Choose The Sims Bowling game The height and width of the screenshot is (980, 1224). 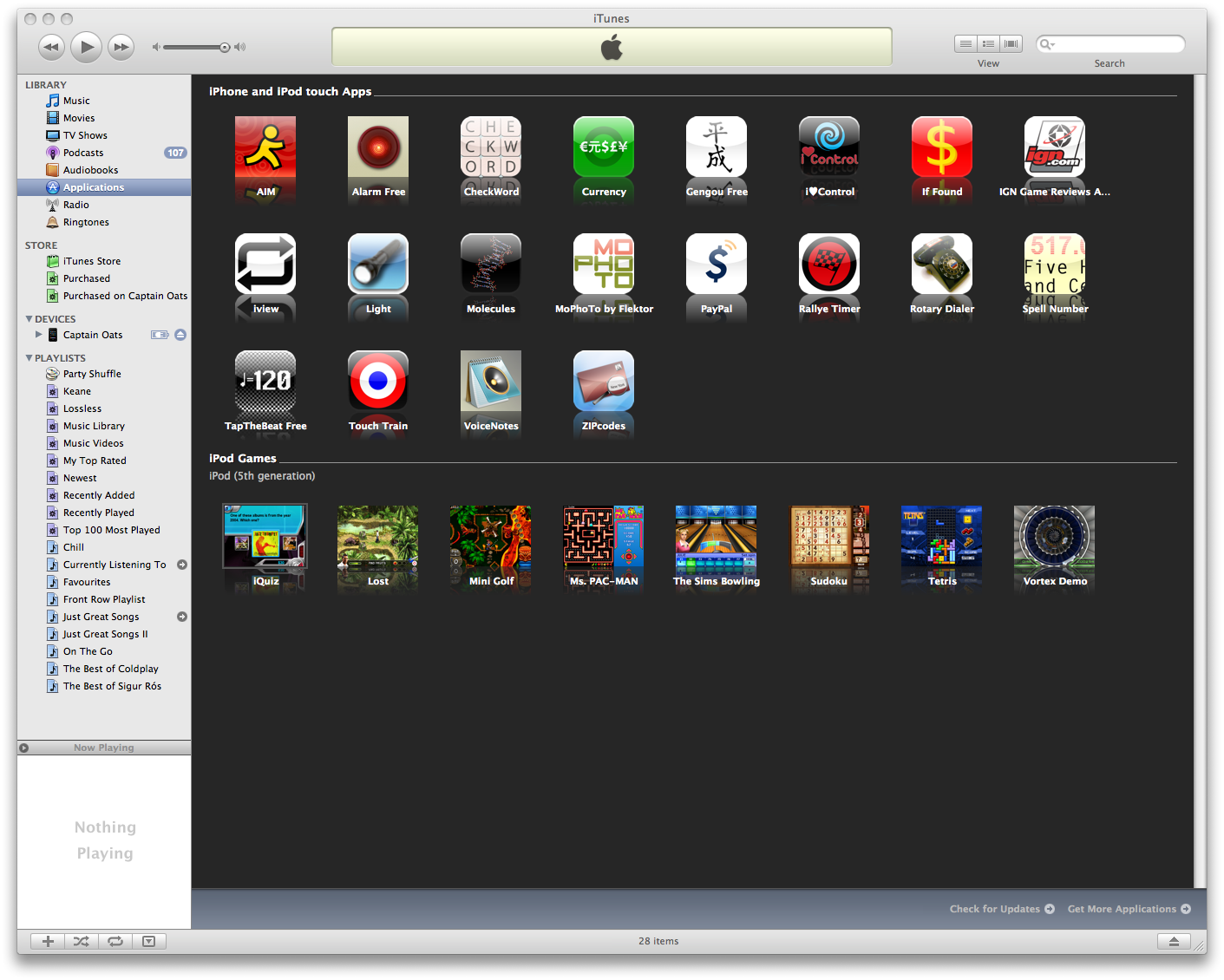point(717,536)
